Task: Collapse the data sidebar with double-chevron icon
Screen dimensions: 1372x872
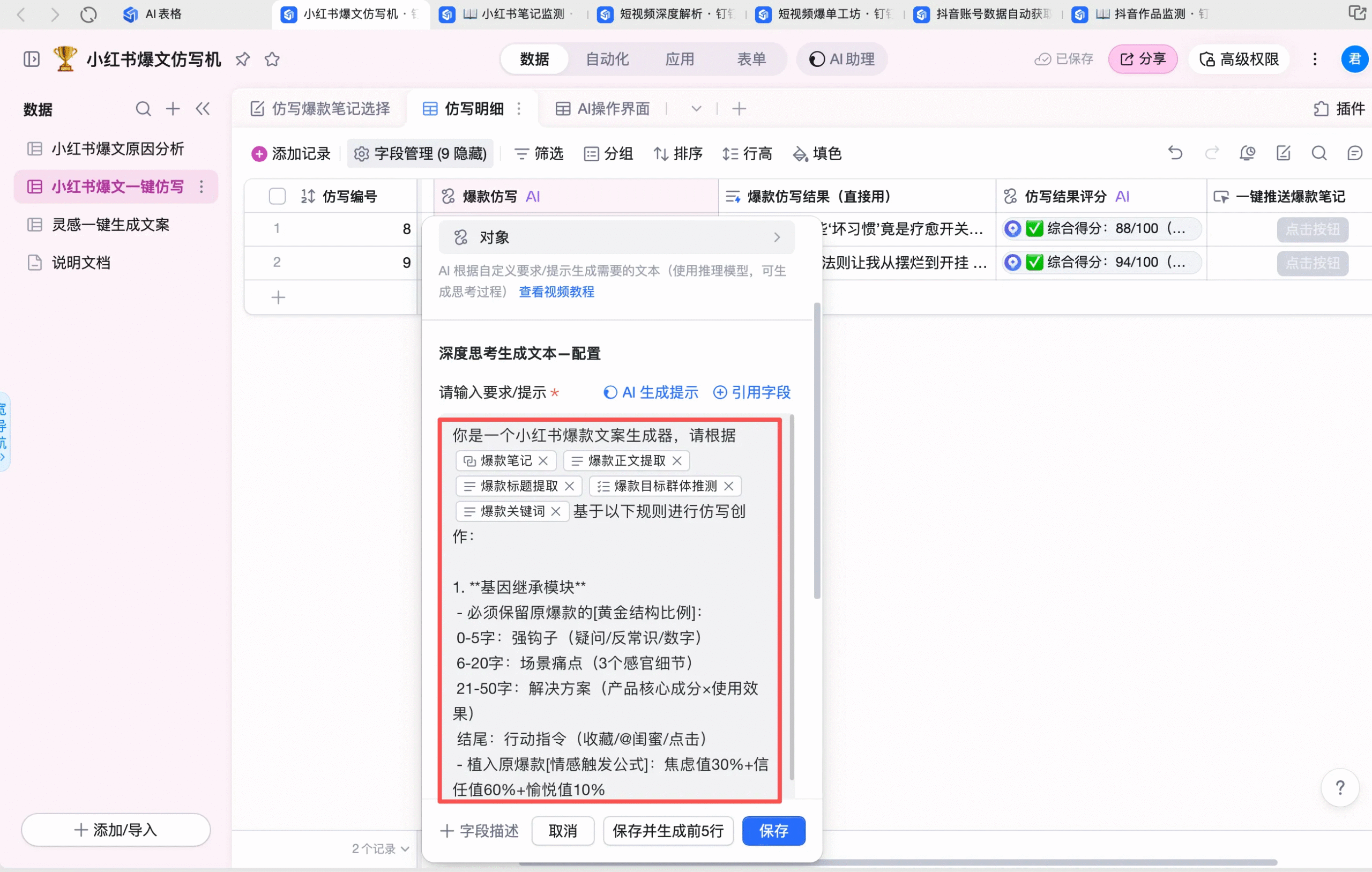Action: [x=203, y=109]
